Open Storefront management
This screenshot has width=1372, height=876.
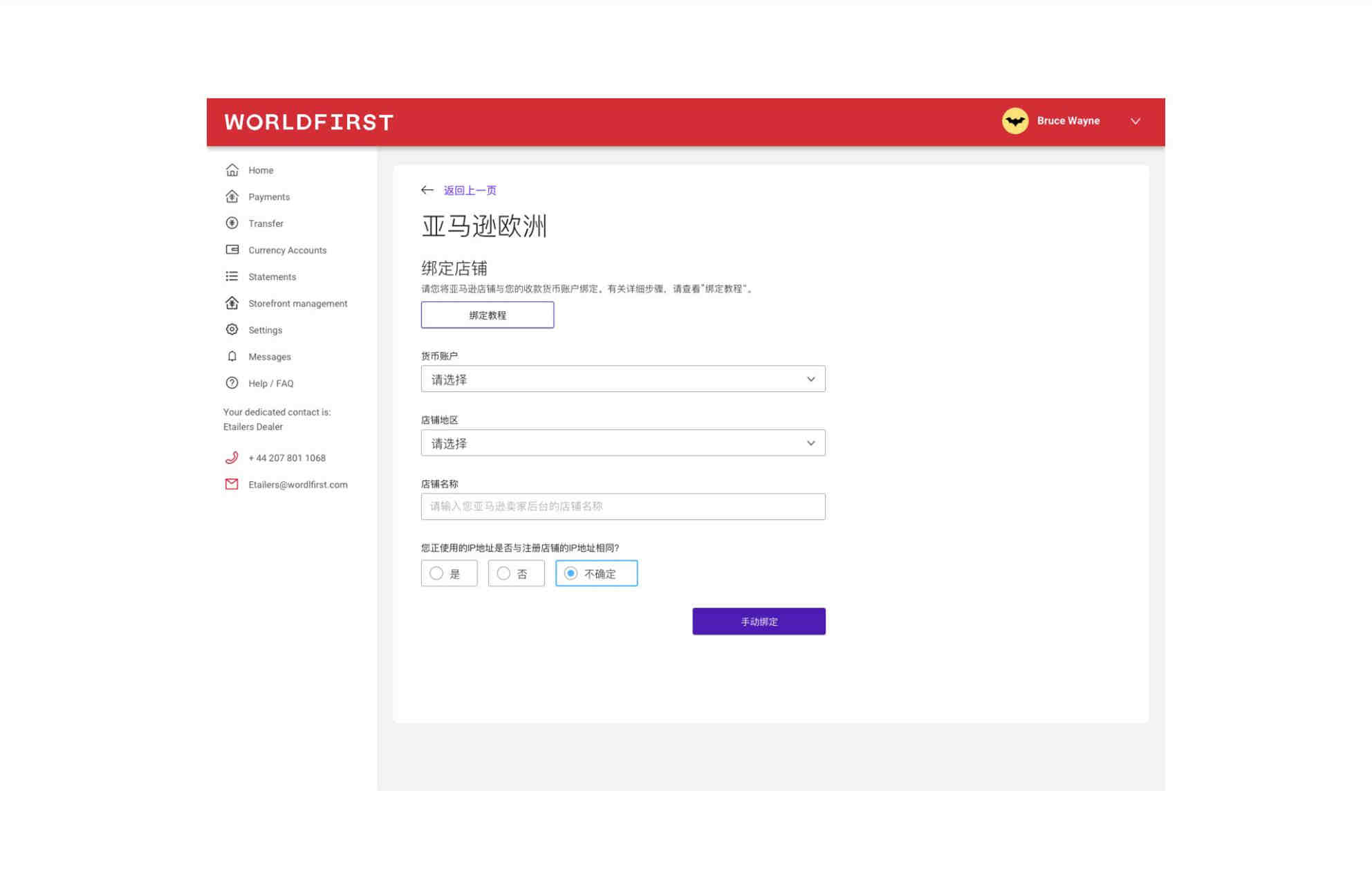(x=297, y=304)
